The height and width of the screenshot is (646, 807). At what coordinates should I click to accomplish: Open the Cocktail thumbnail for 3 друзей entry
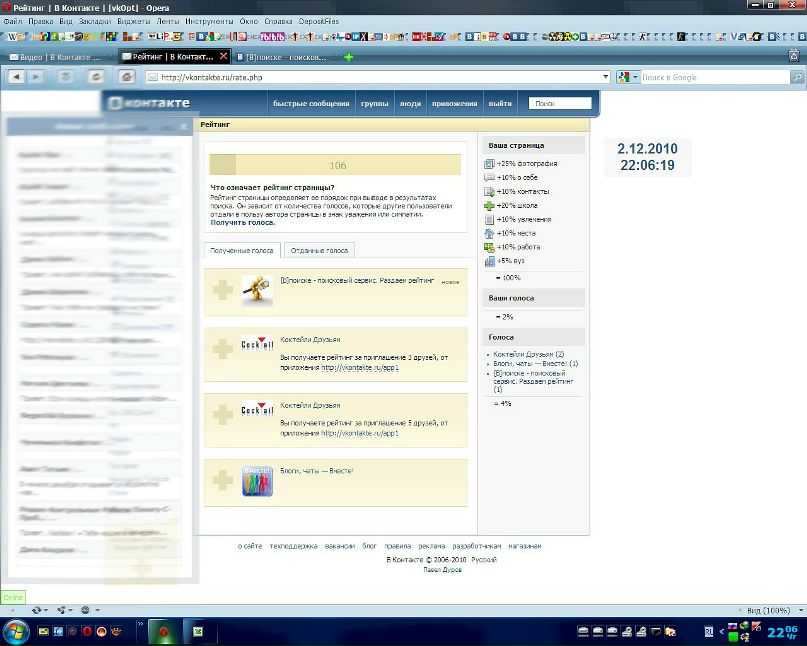(x=257, y=344)
